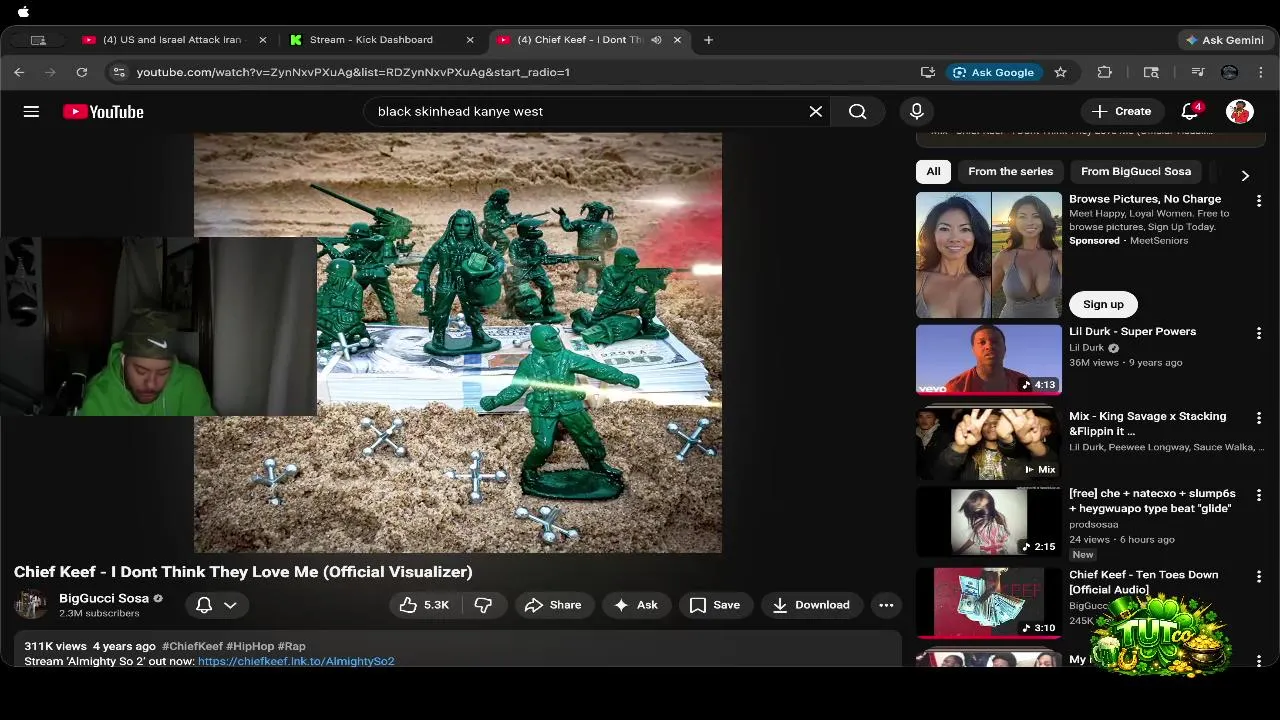
Task: Select the All filter chip
Action: (933, 171)
